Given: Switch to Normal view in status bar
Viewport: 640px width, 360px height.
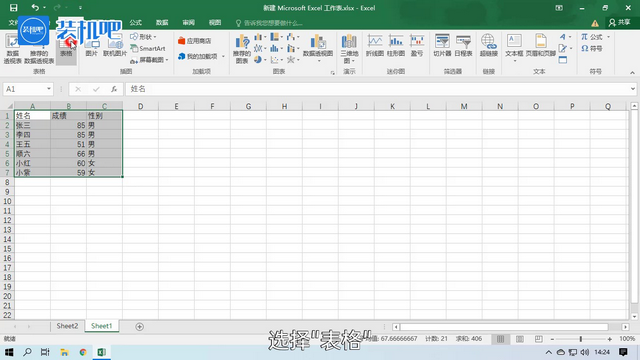Looking at the screenshot, I should pos(500,339).
